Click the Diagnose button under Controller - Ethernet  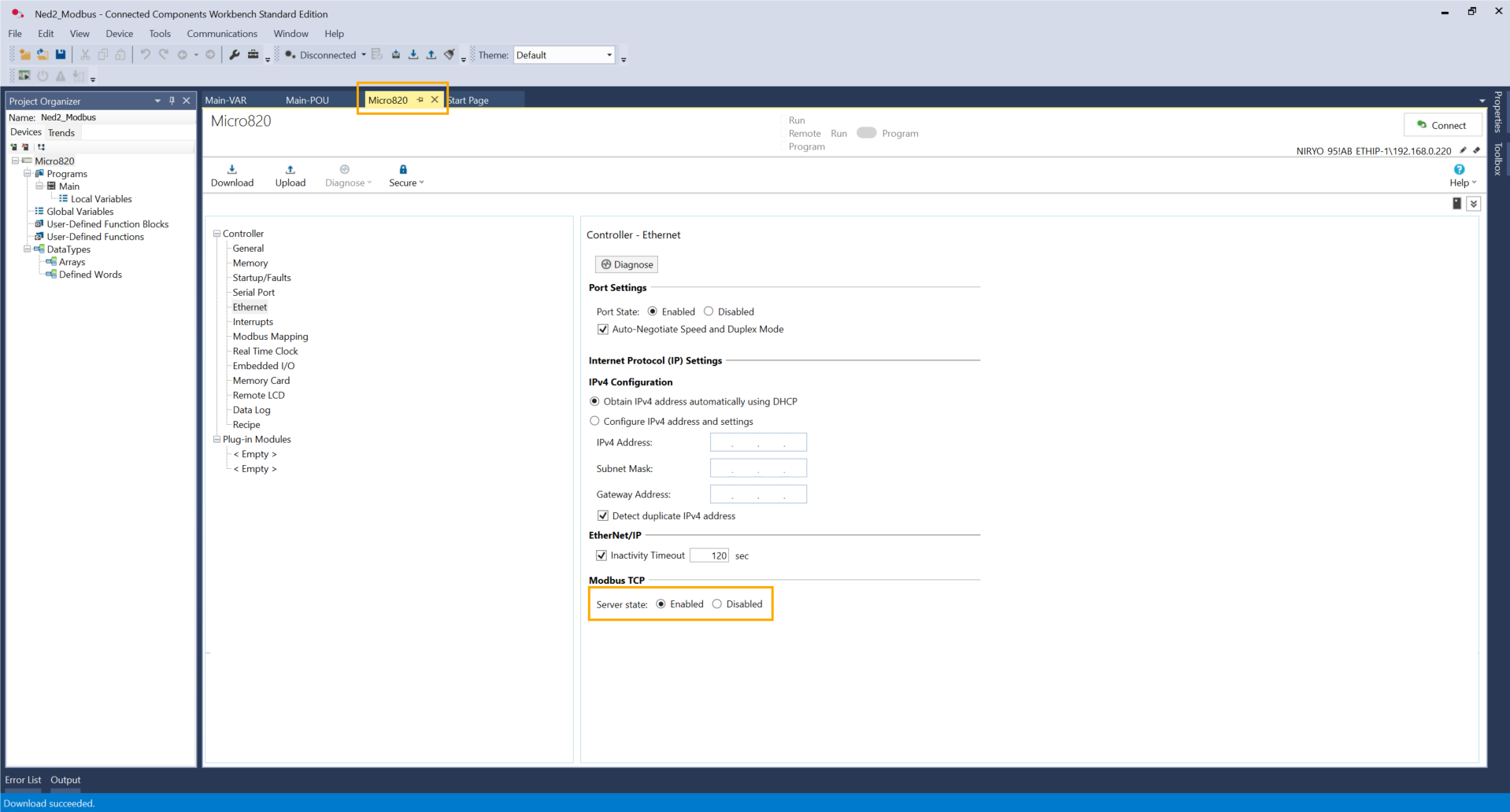click(627, 264)
